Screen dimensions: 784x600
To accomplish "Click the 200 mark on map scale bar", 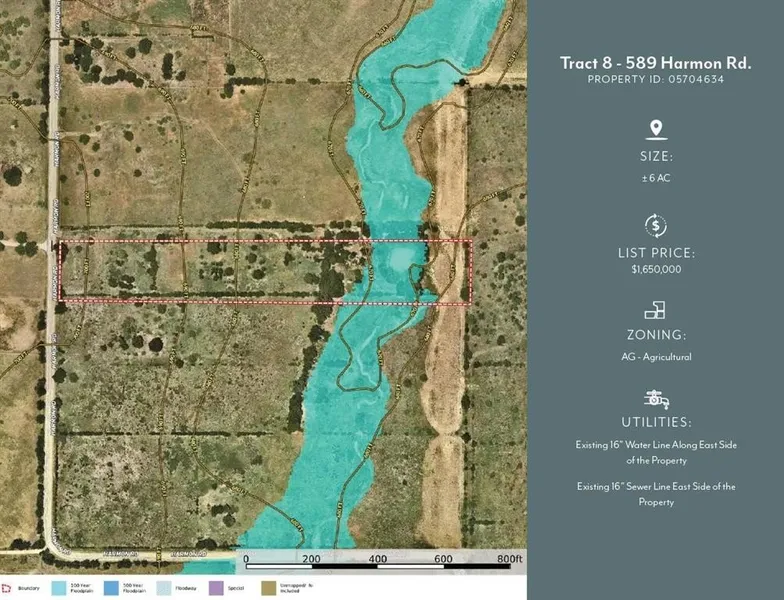I will [312, 558].
